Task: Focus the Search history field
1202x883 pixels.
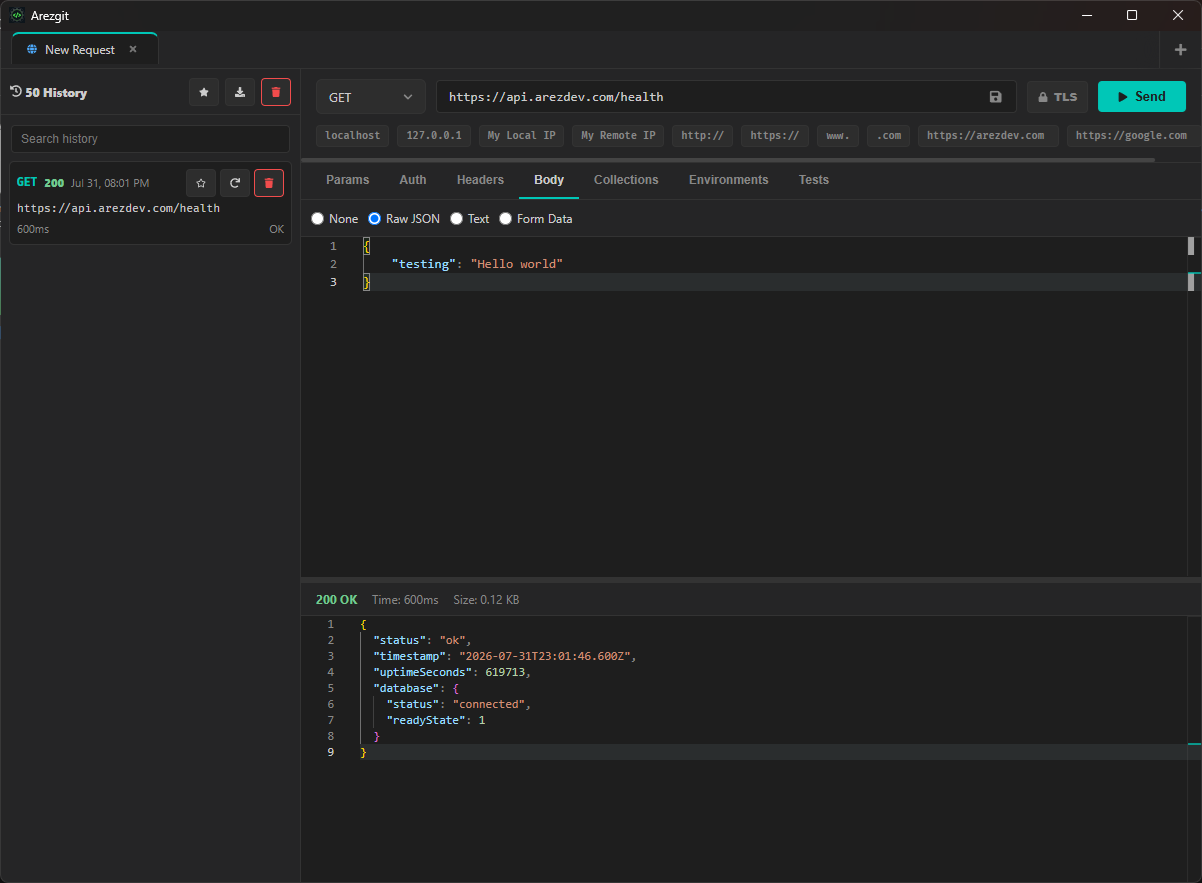Action: point(150,139)
